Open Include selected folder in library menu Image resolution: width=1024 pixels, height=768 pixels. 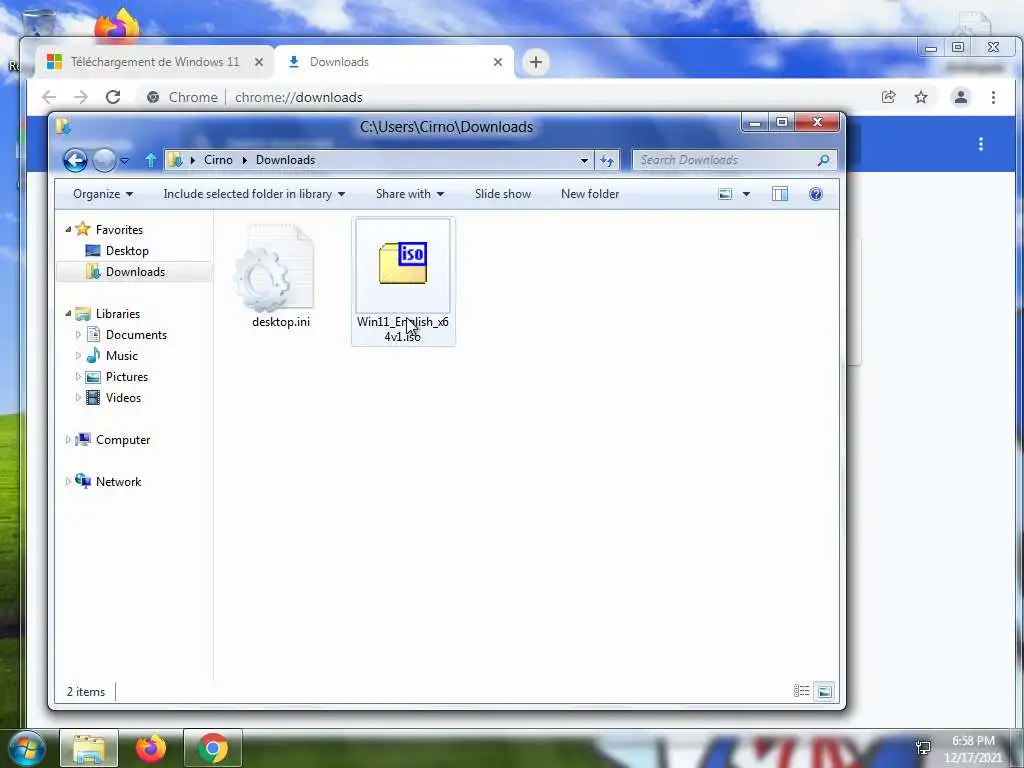tap(254, 194)
